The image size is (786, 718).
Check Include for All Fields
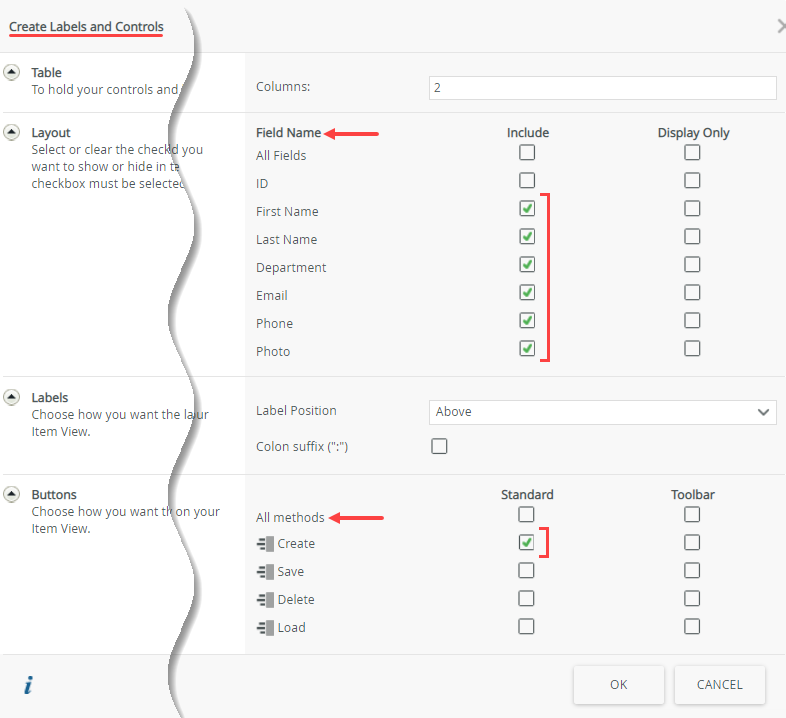[x=527, y=153]
